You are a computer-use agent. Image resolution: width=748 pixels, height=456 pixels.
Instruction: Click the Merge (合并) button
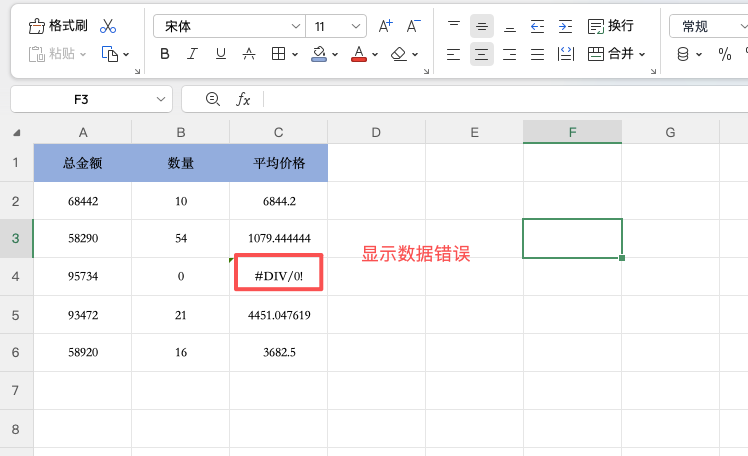(611, 54)
